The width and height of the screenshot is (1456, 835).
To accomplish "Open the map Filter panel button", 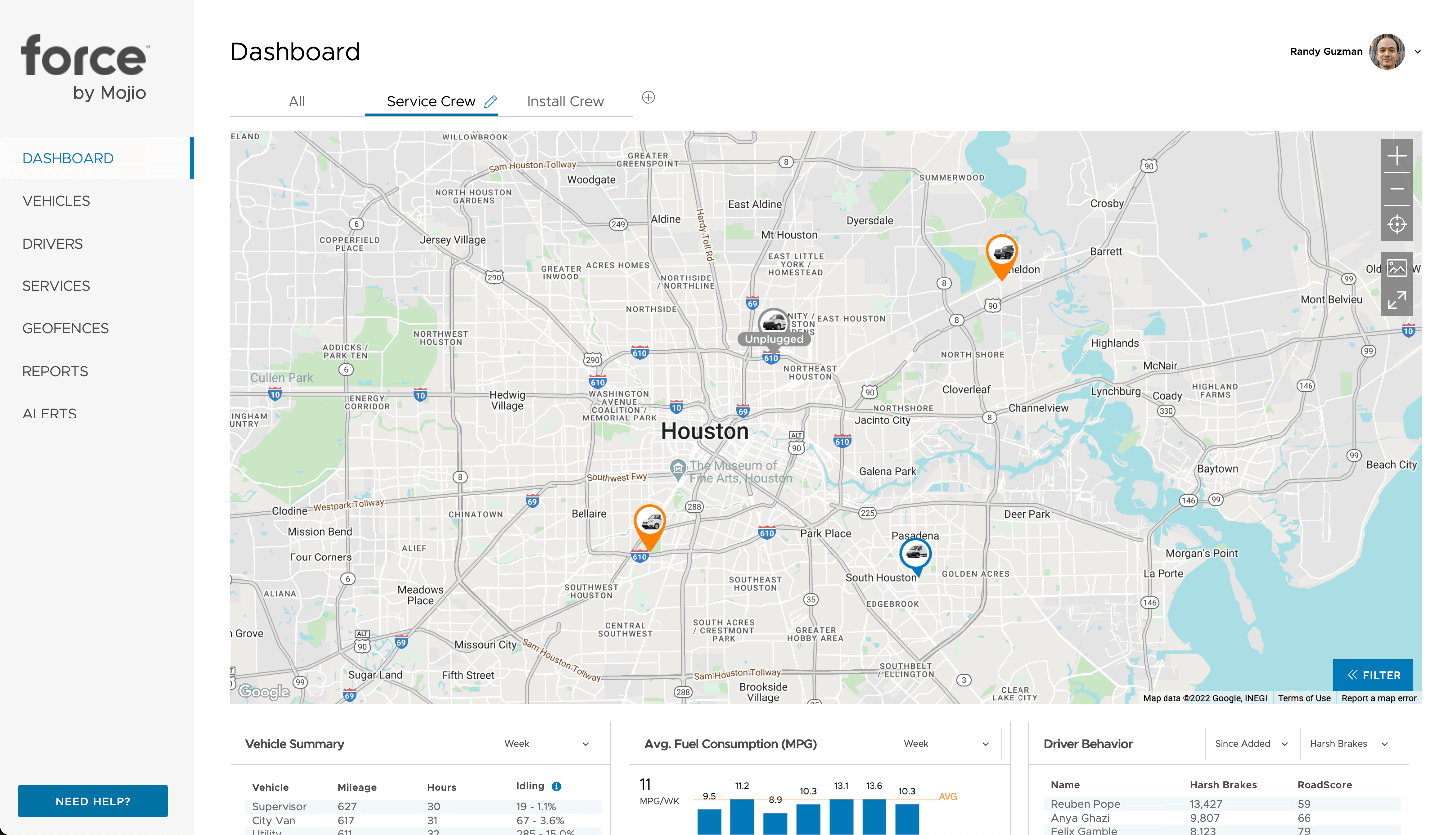I will tap(1373, 675).
